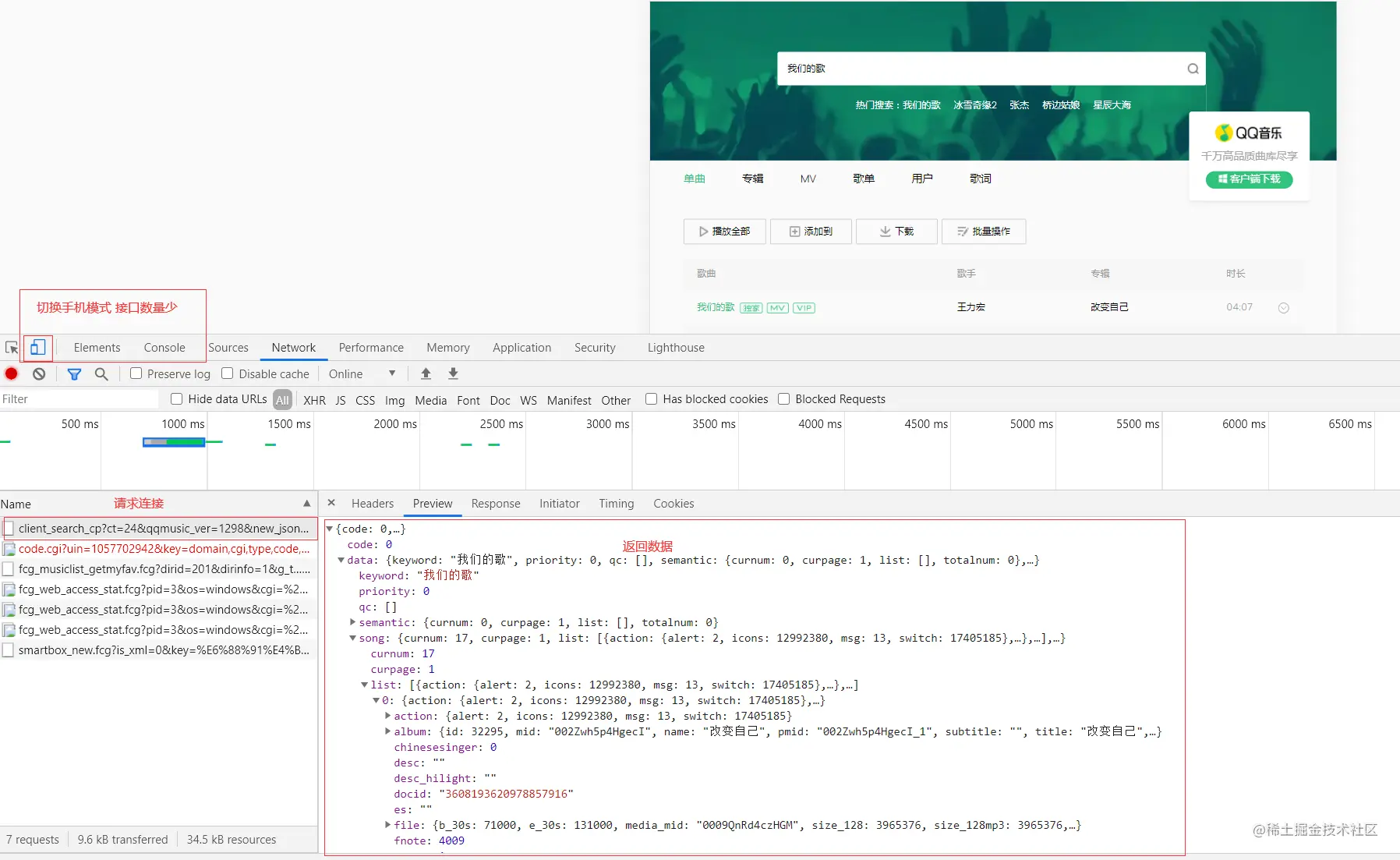Expand the action object node
Screen dimensions: 1400x860
point(388,716)
